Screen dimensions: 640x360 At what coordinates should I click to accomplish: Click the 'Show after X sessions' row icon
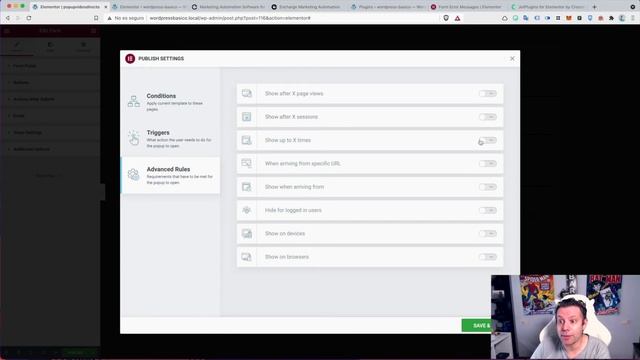[x=247, y=117]
